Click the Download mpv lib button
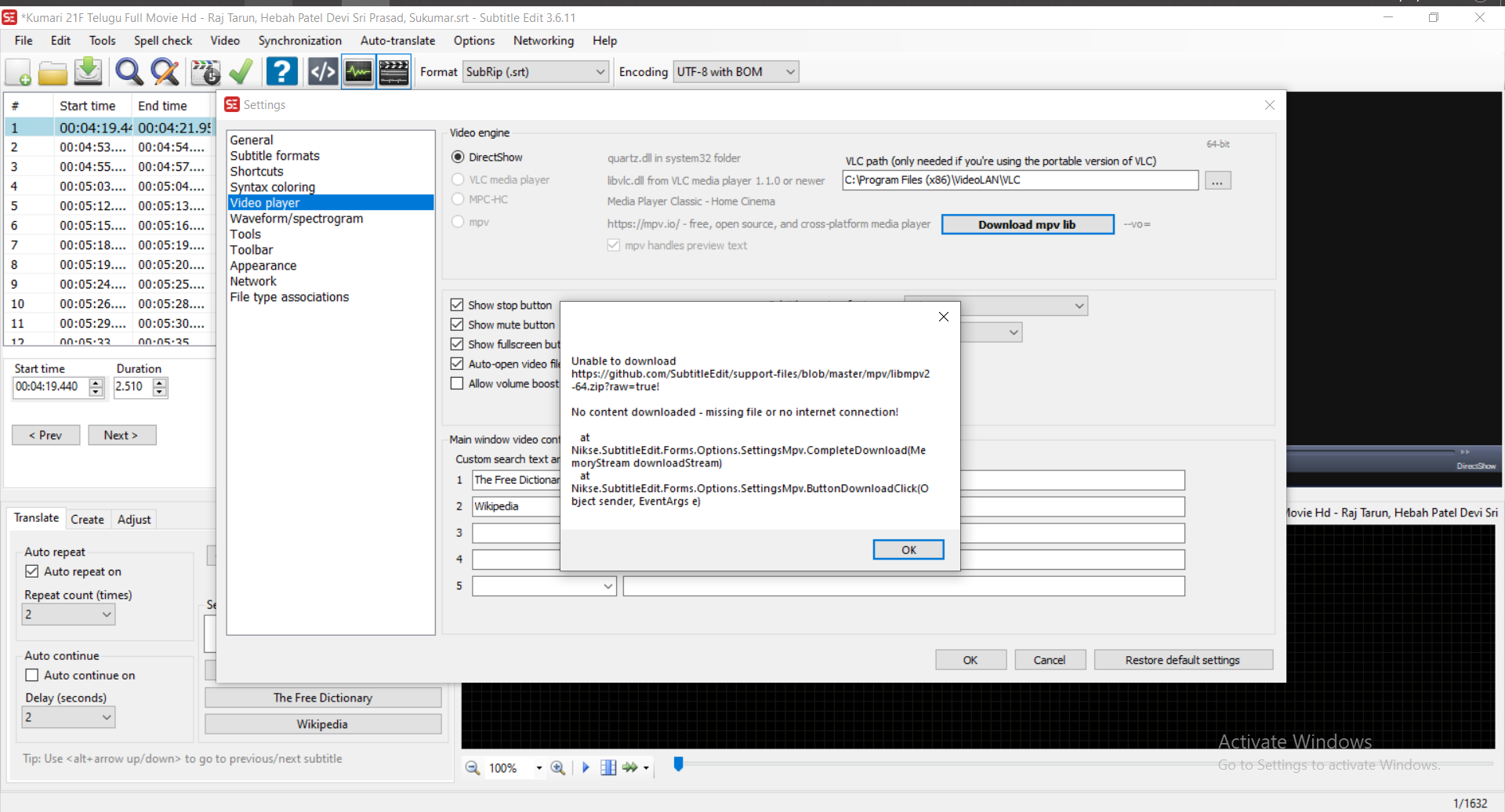This screenshot has height=812, width=1505. [1027, 224]
